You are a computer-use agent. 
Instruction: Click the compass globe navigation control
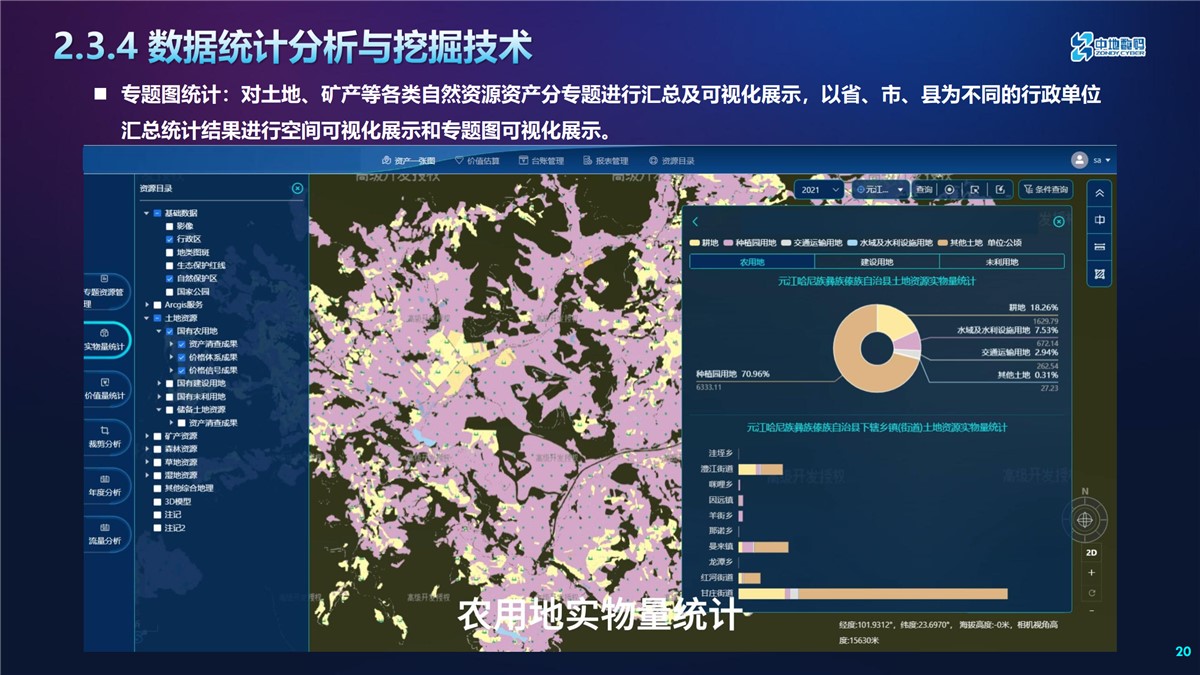tap(1085, 520)
